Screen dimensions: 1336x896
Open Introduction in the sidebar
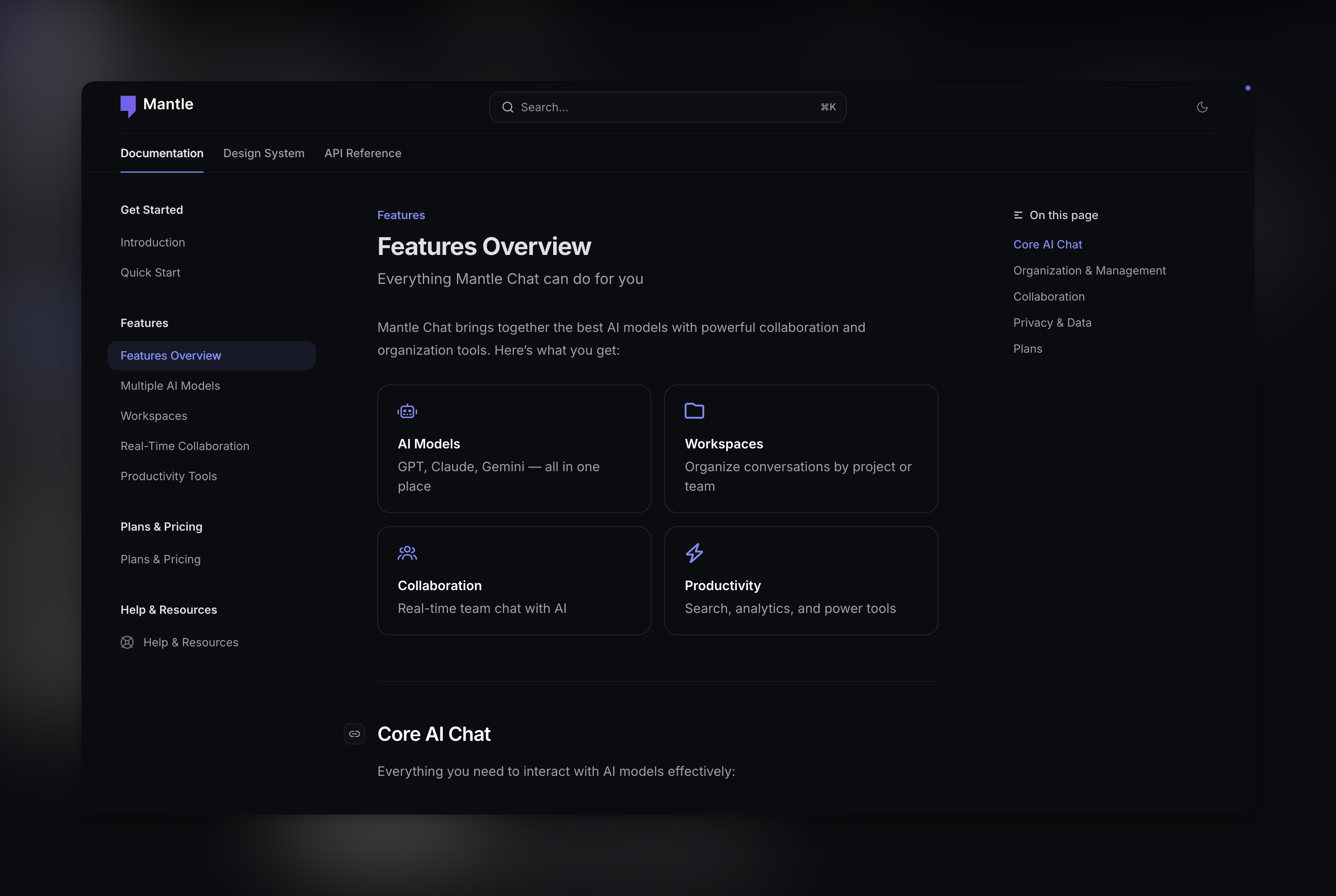(153, 242)
